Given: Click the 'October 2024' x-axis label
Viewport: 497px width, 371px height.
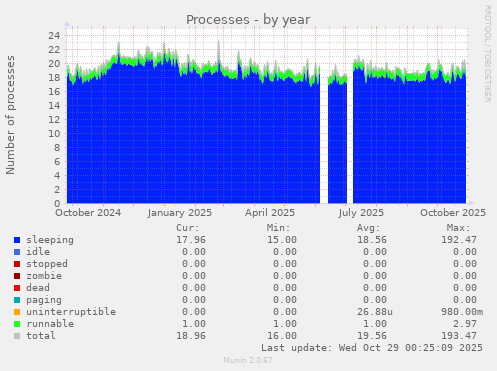Looking at the screenshot, I should tap(88, 213).
